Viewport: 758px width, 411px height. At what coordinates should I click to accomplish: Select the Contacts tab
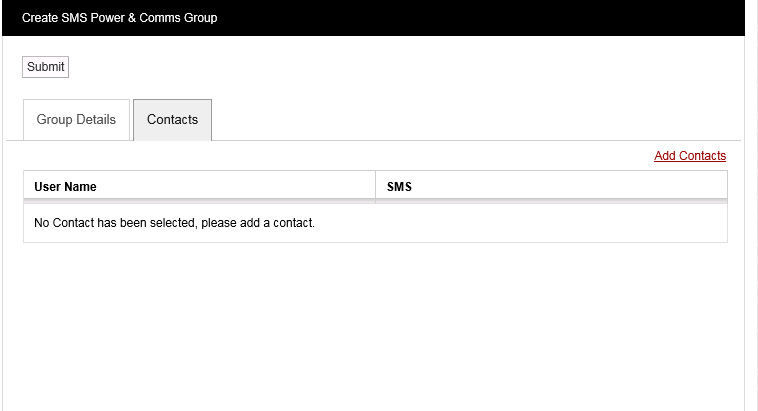point(172,120)
